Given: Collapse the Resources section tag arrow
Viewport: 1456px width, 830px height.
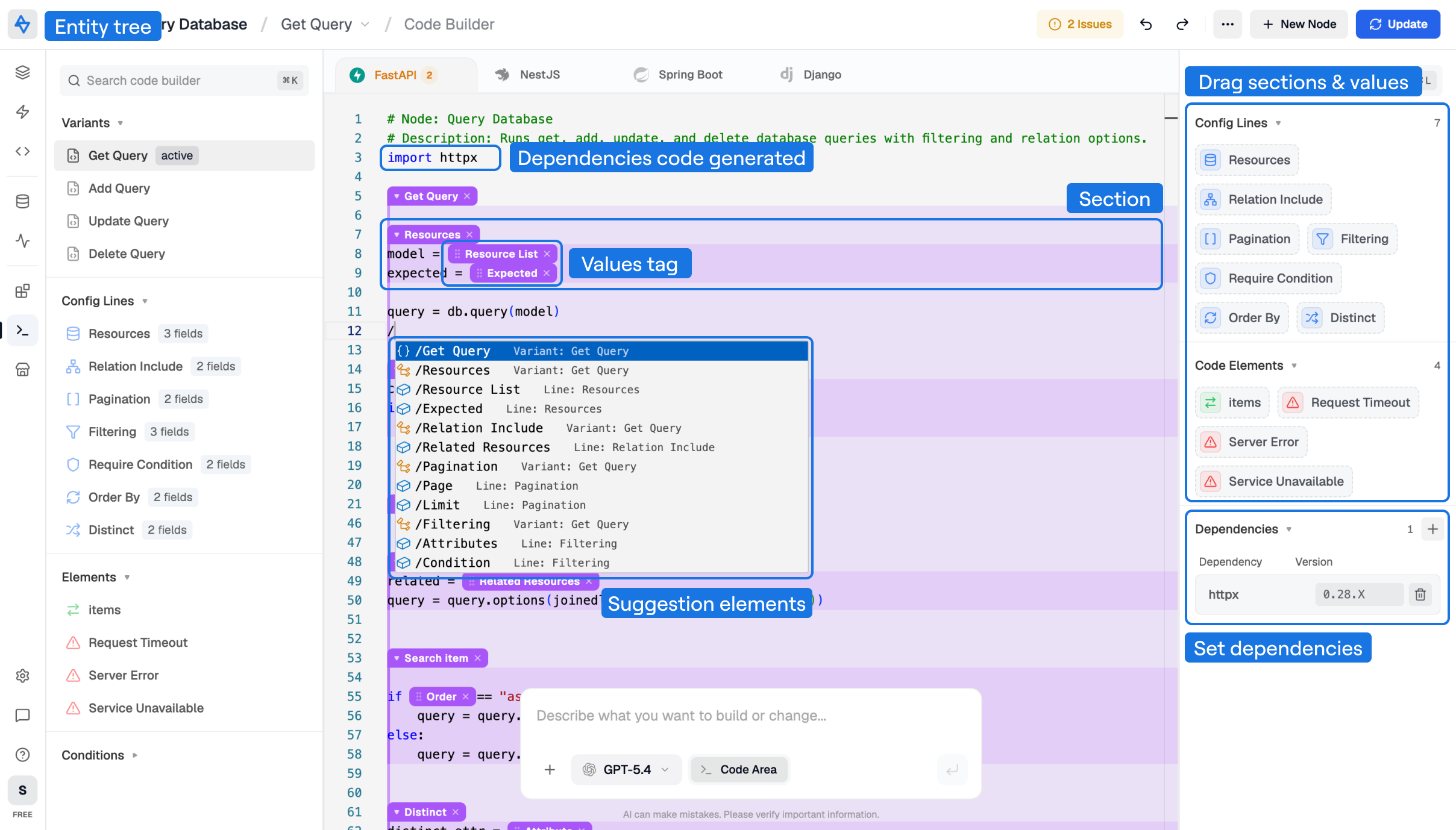Looking at the screenshot, I should 397,235.
